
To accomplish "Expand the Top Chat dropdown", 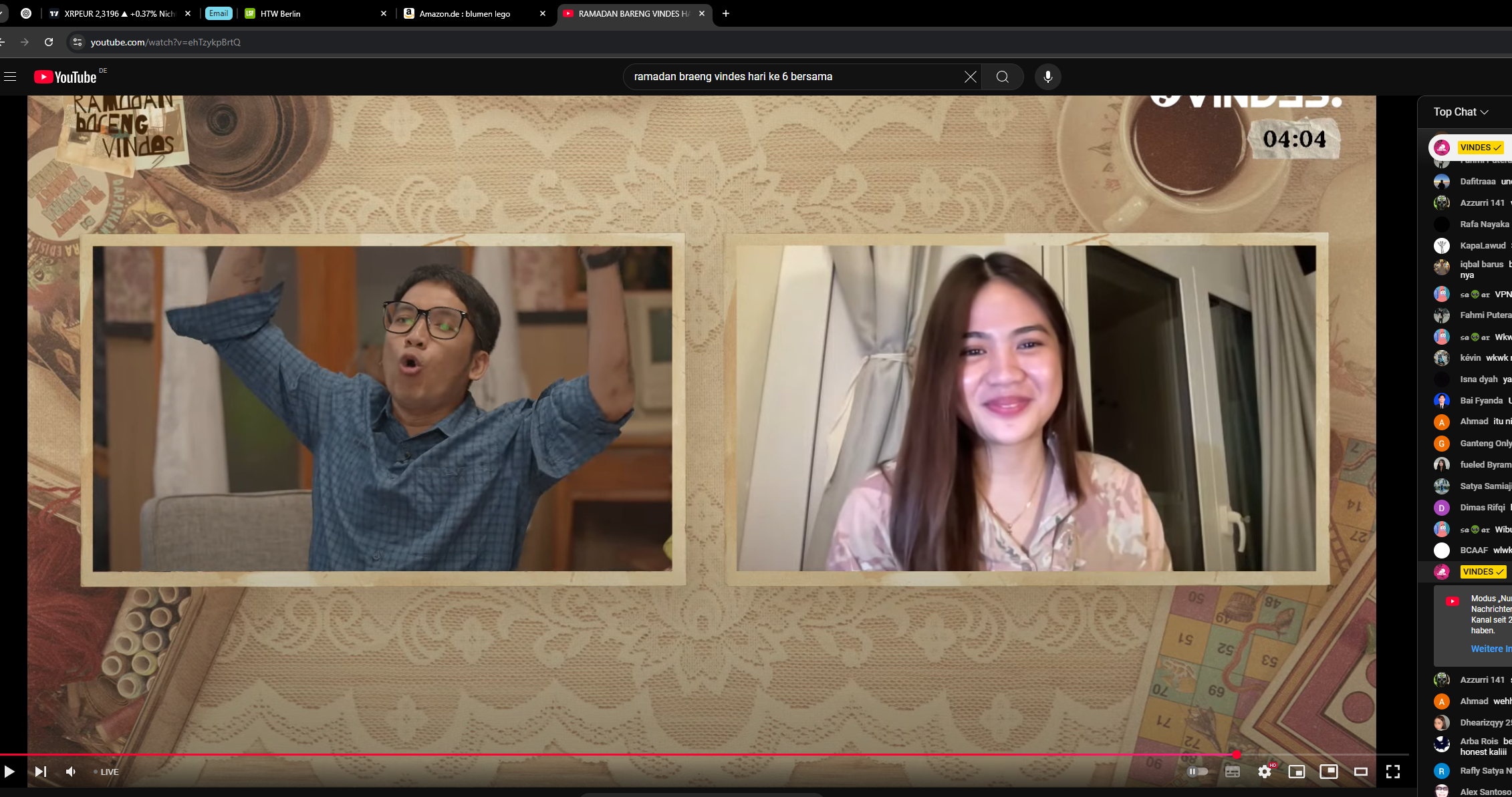I will tap(1461, 112).
